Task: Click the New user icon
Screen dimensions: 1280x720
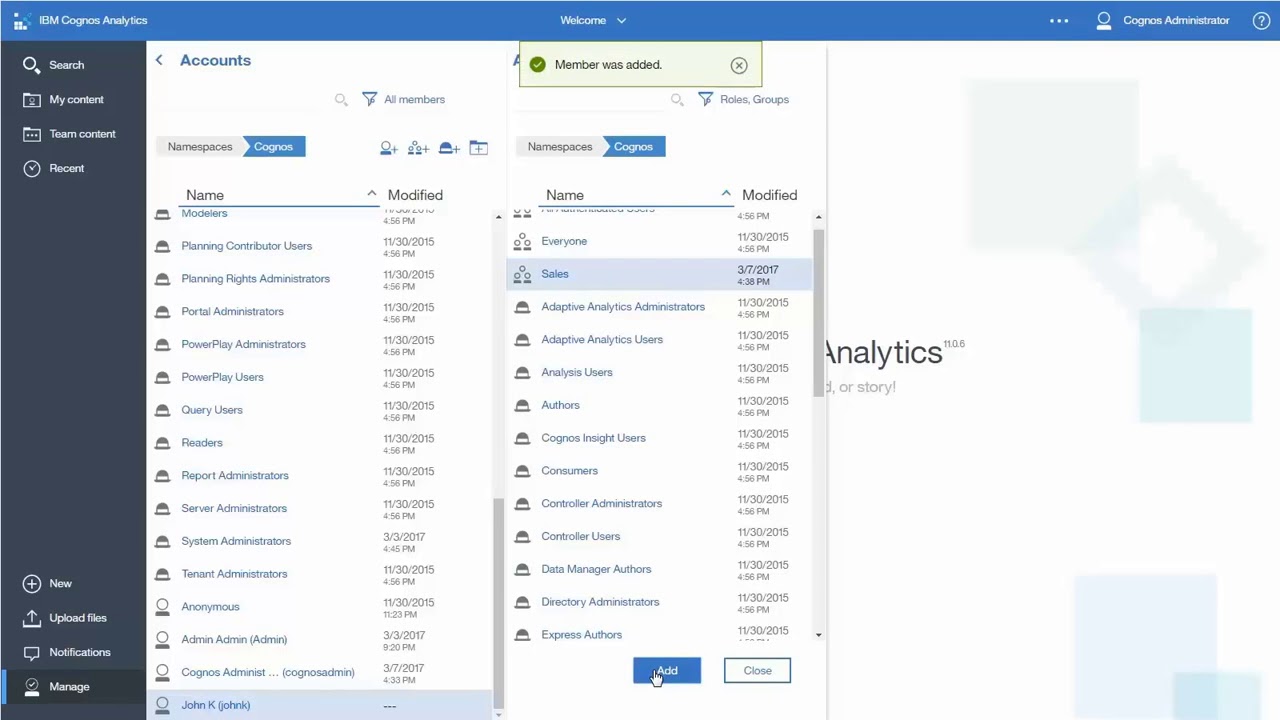Action: click(x=389, y=148)
